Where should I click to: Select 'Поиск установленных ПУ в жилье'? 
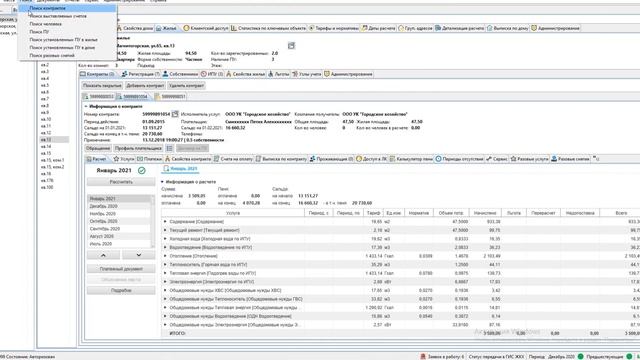67,40
